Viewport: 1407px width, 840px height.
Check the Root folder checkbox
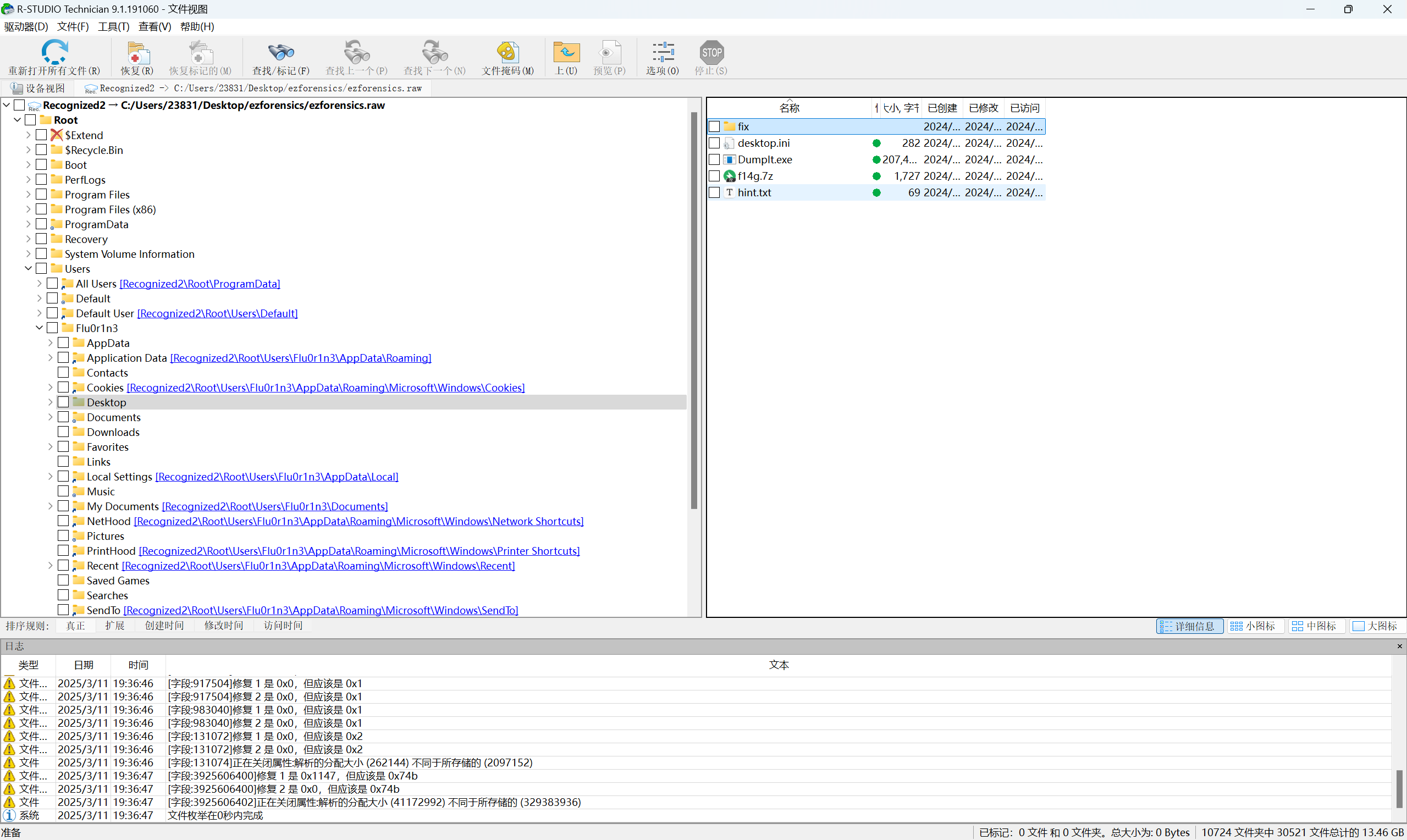31,120
